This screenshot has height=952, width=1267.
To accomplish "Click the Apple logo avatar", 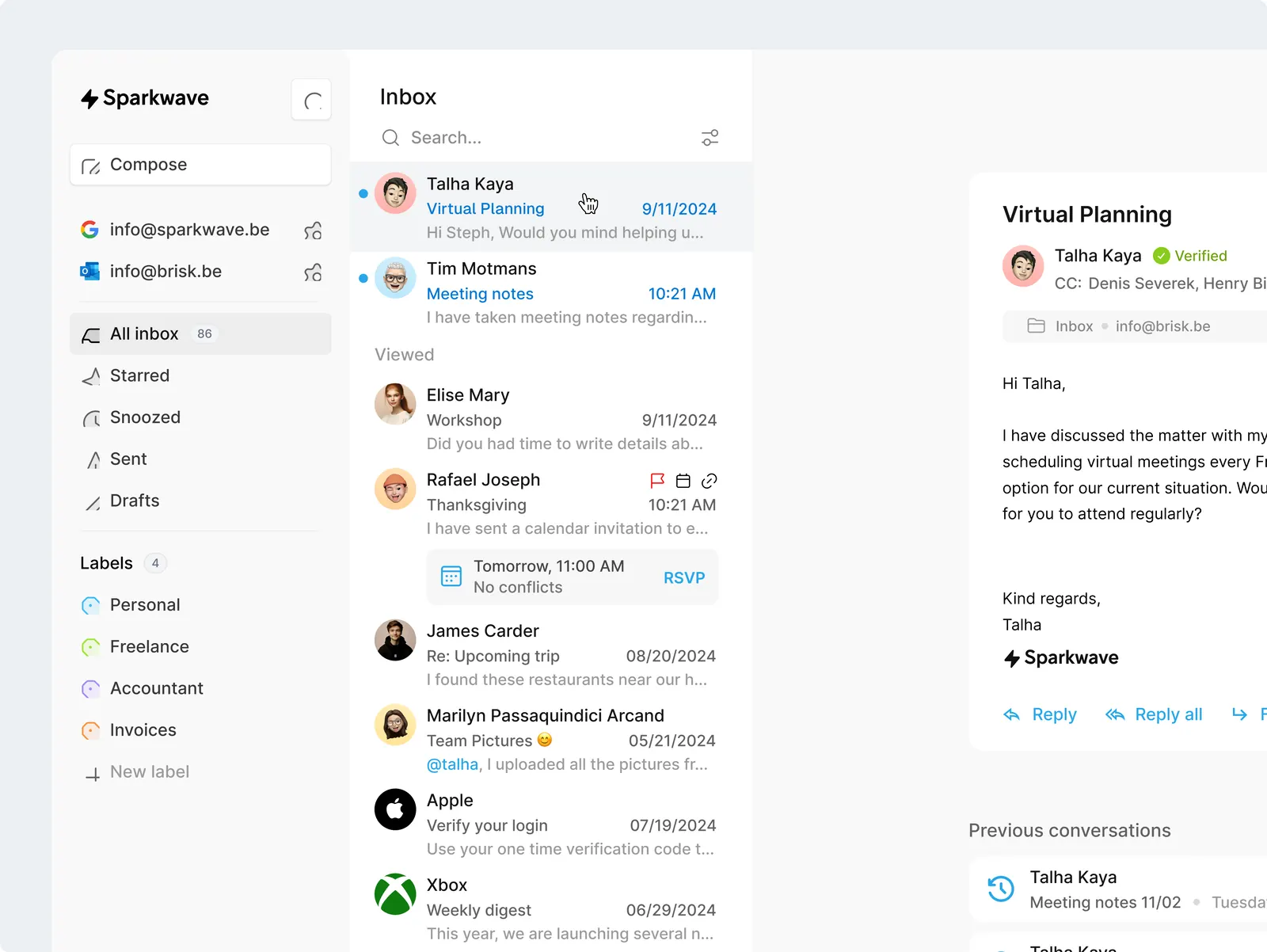I will 395,809.
